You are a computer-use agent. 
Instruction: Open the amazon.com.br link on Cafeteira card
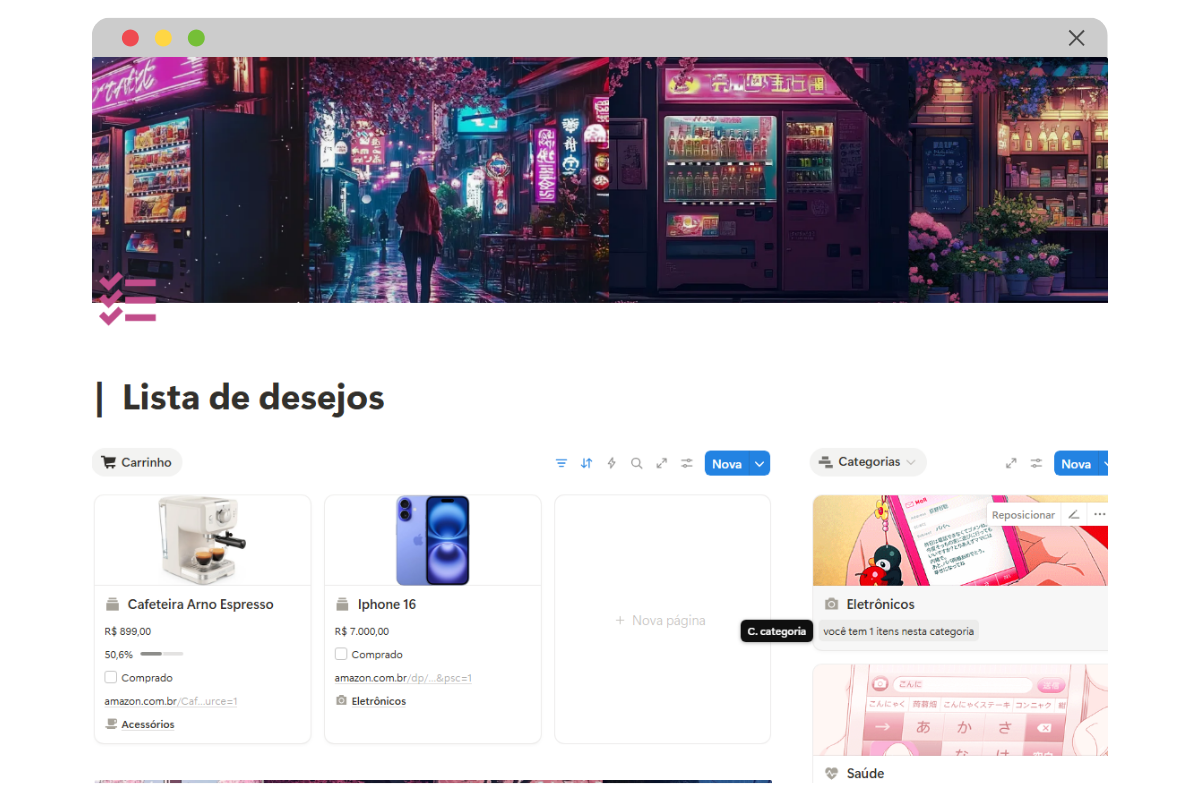tap(171, 701)
